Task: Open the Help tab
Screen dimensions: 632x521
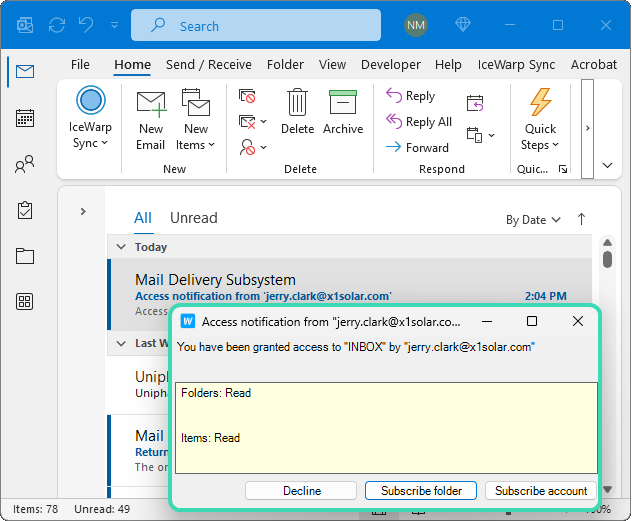Action: [x=448, y=64]
